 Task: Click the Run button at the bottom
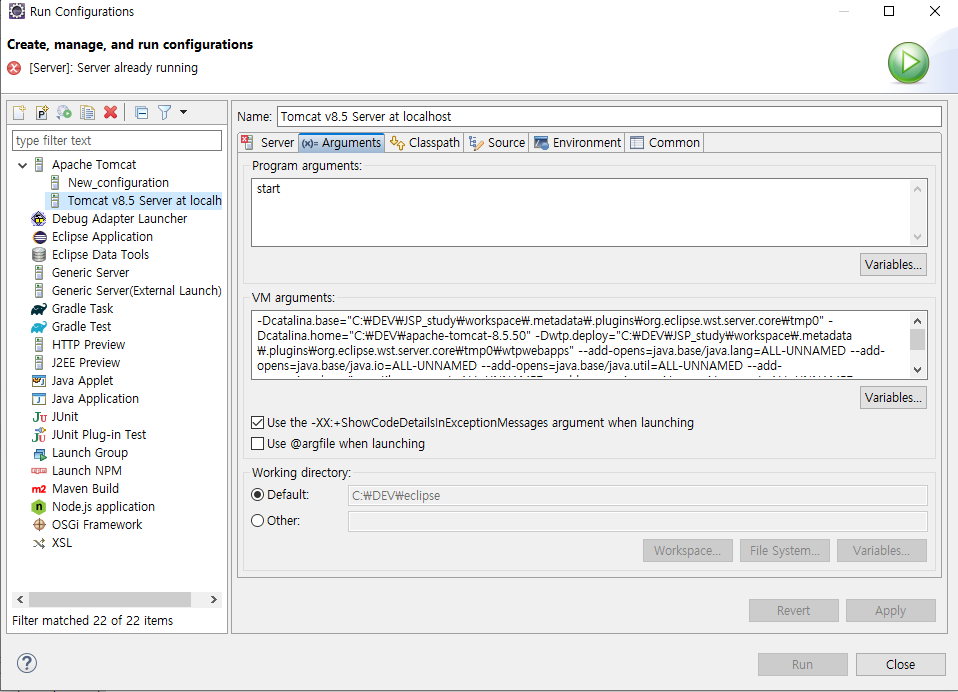pos(802,665)
